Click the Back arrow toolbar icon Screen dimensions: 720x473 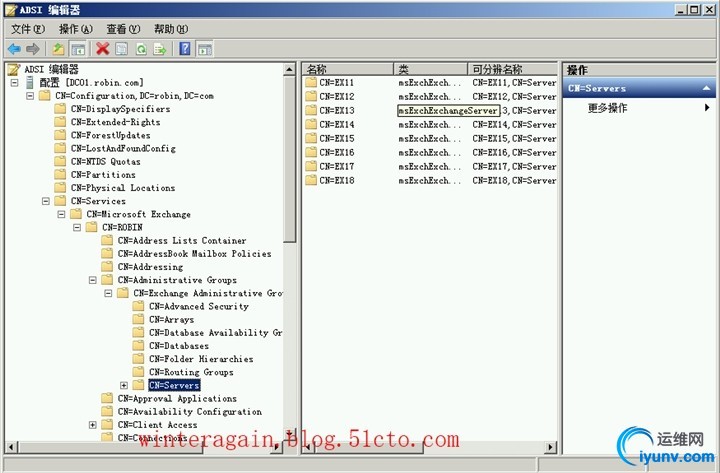click(x=14, y=49)
